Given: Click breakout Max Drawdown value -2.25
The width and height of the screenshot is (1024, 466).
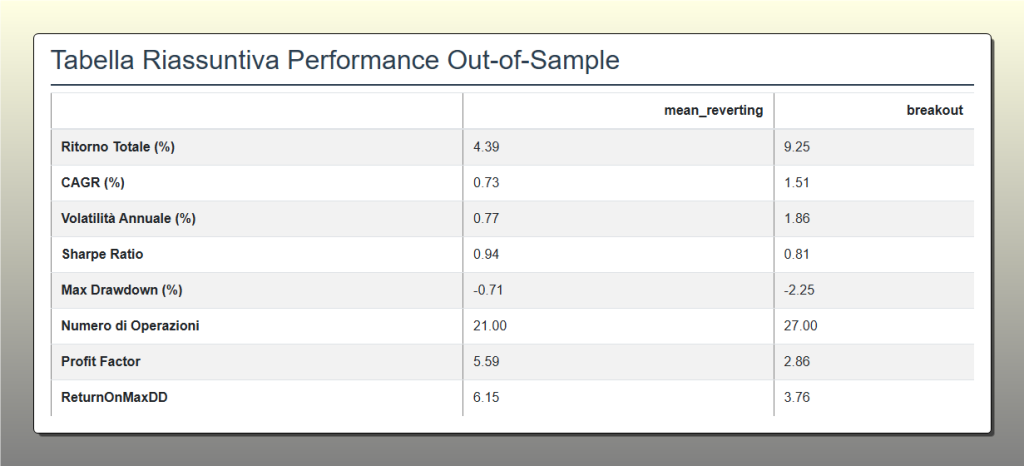Looking at the screenshot, I should coord(799,290).
